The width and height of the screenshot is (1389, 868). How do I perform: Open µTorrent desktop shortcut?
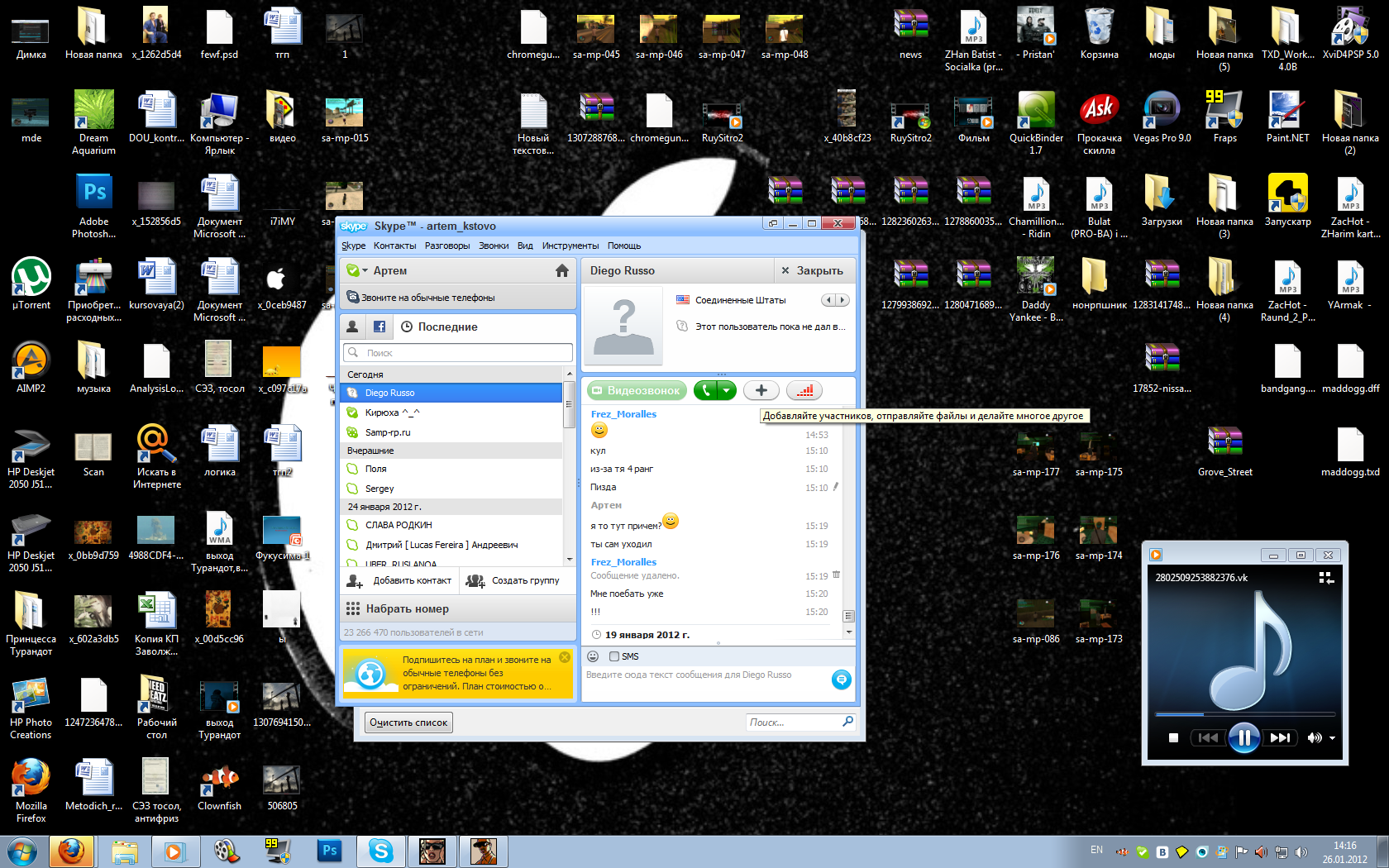tap(31, 284)
